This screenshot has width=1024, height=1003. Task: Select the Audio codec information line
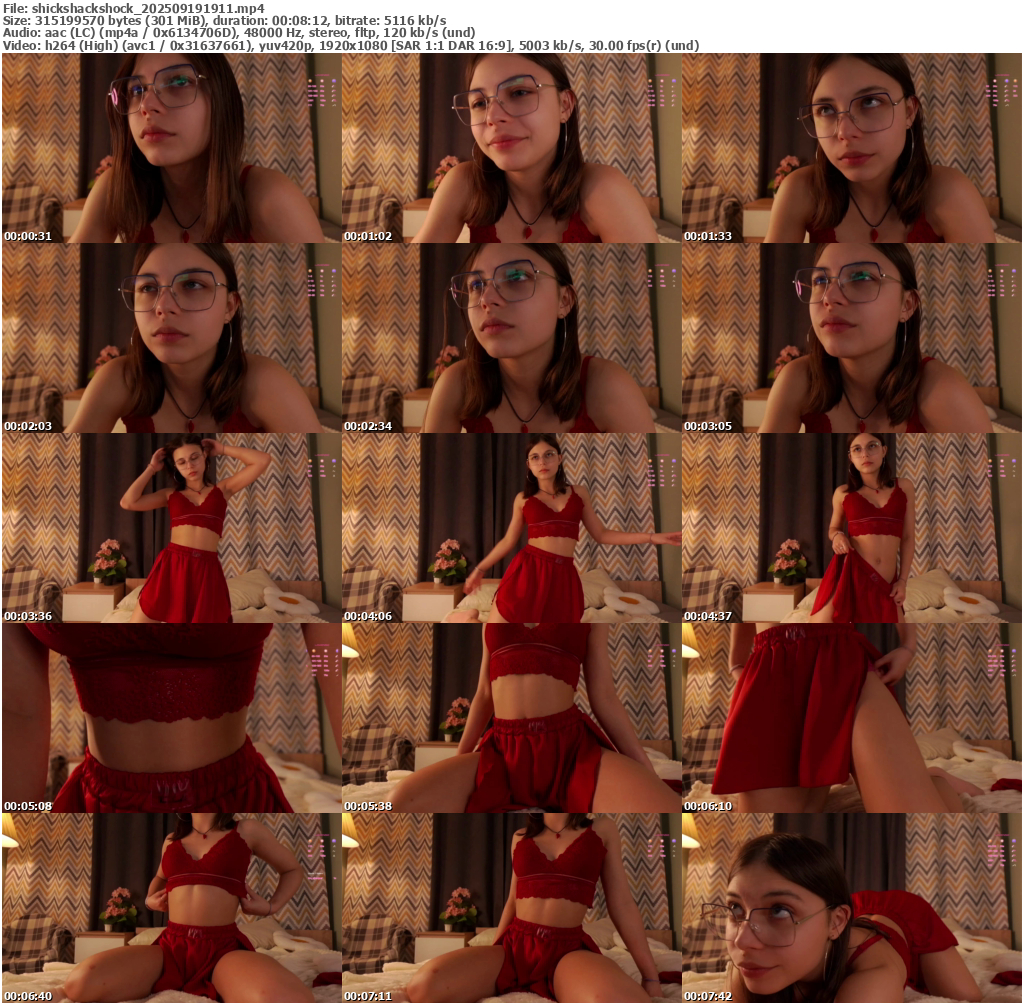tap(240, 32)
